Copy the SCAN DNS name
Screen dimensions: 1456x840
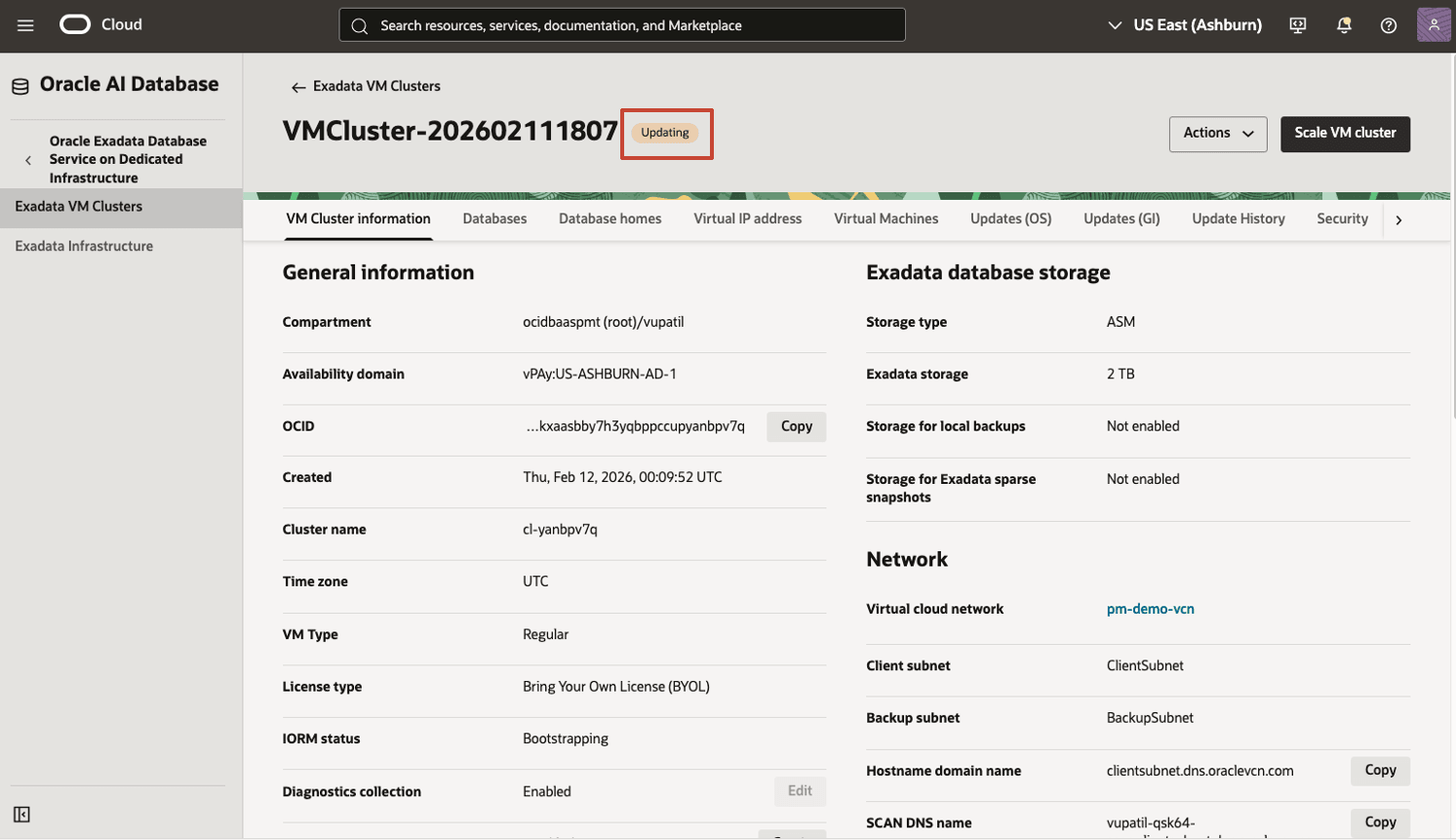coord(1380,822)
